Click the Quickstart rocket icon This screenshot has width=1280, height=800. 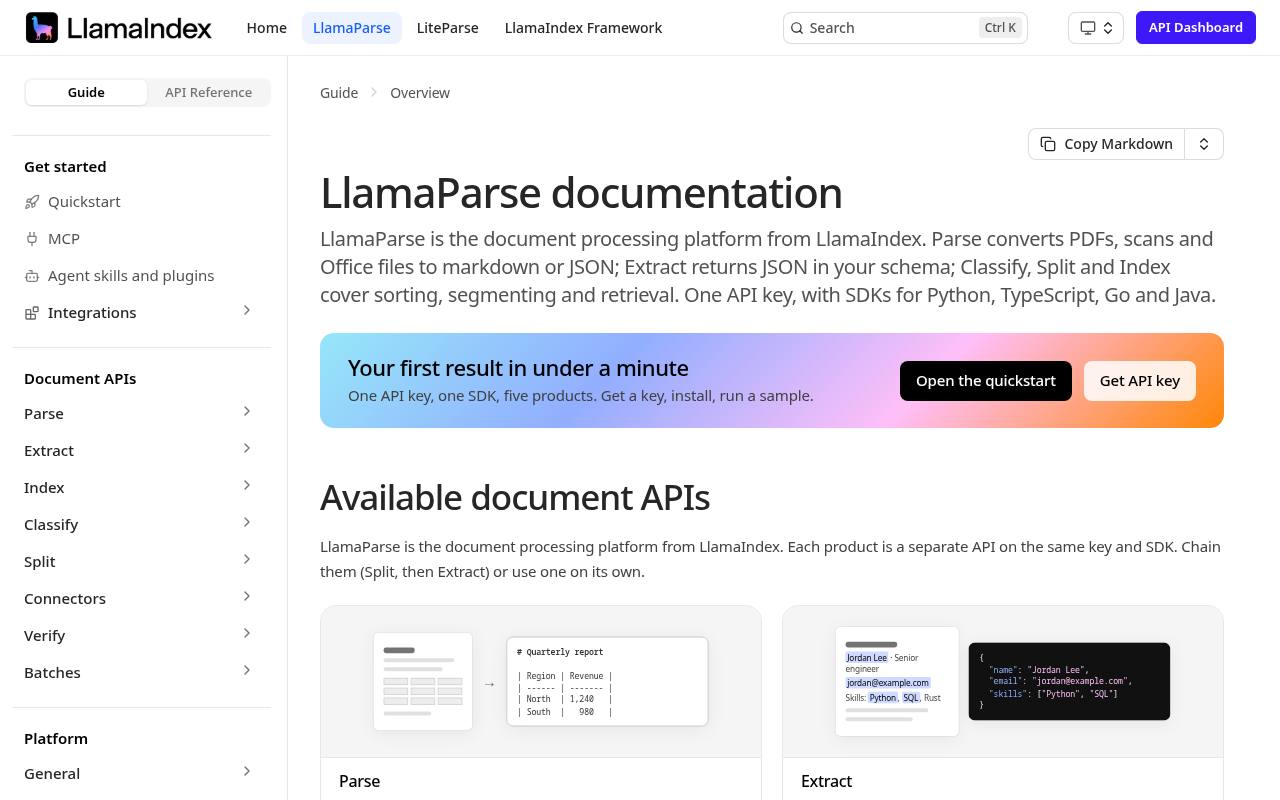point(32,202)
